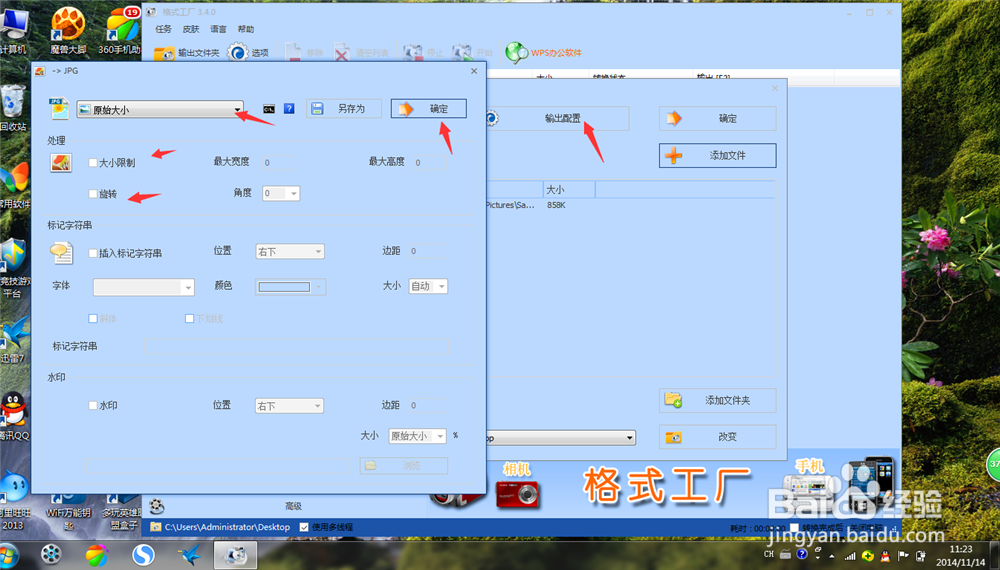Click the 改变 change button
The width and height of the screenshot is (1000, 570).
(717, 437)
